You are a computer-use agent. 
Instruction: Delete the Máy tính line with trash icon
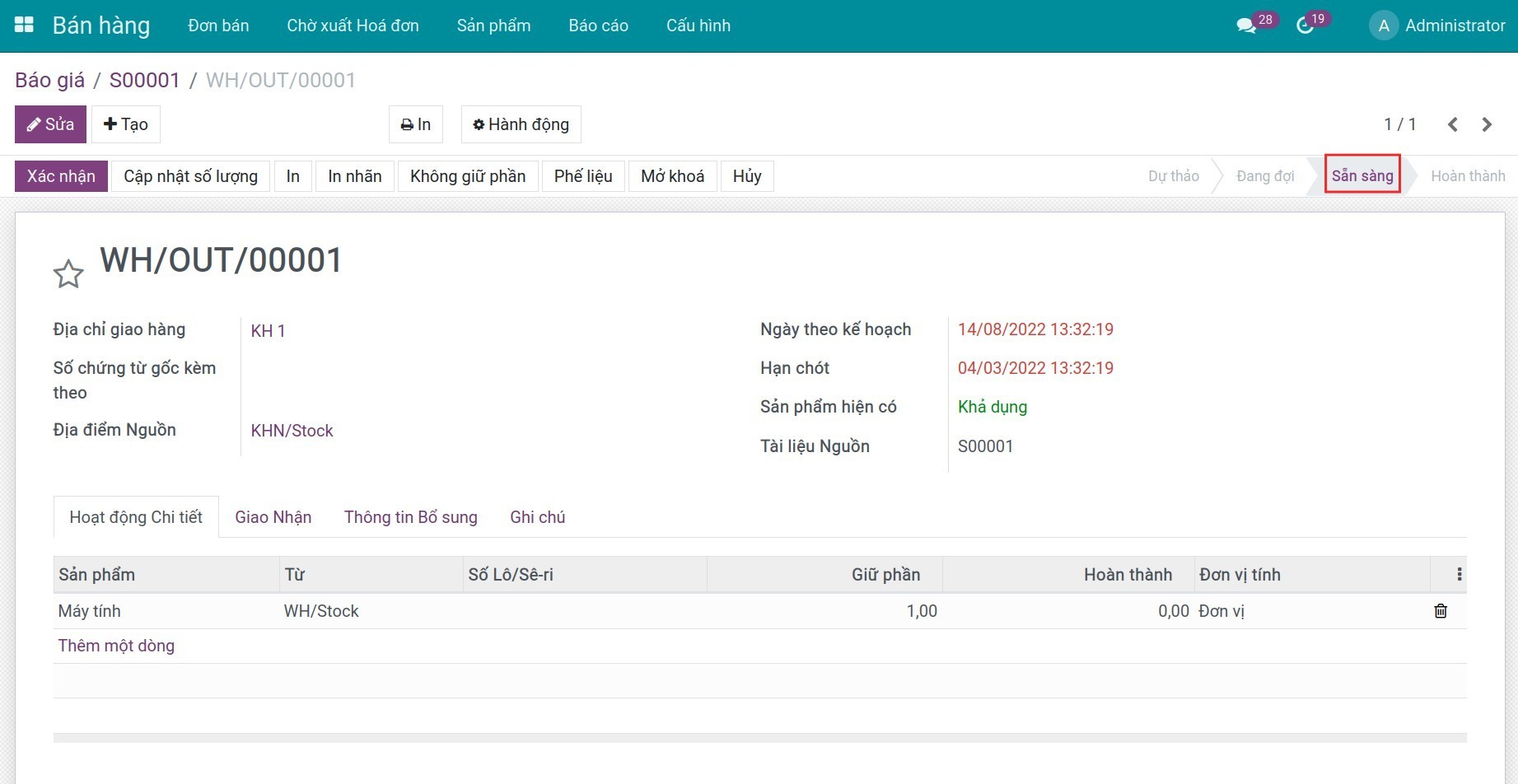[1441, 611]
